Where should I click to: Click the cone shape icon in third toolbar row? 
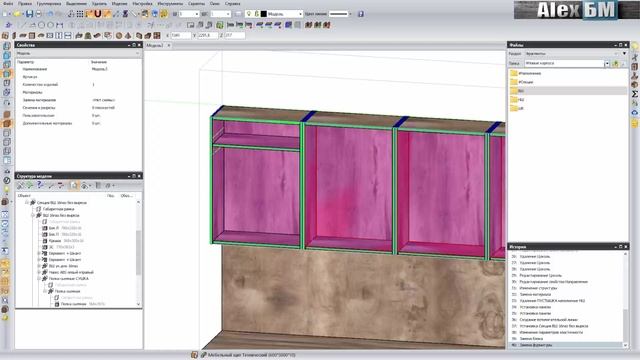pyautogui.click(x=128, y=36)
